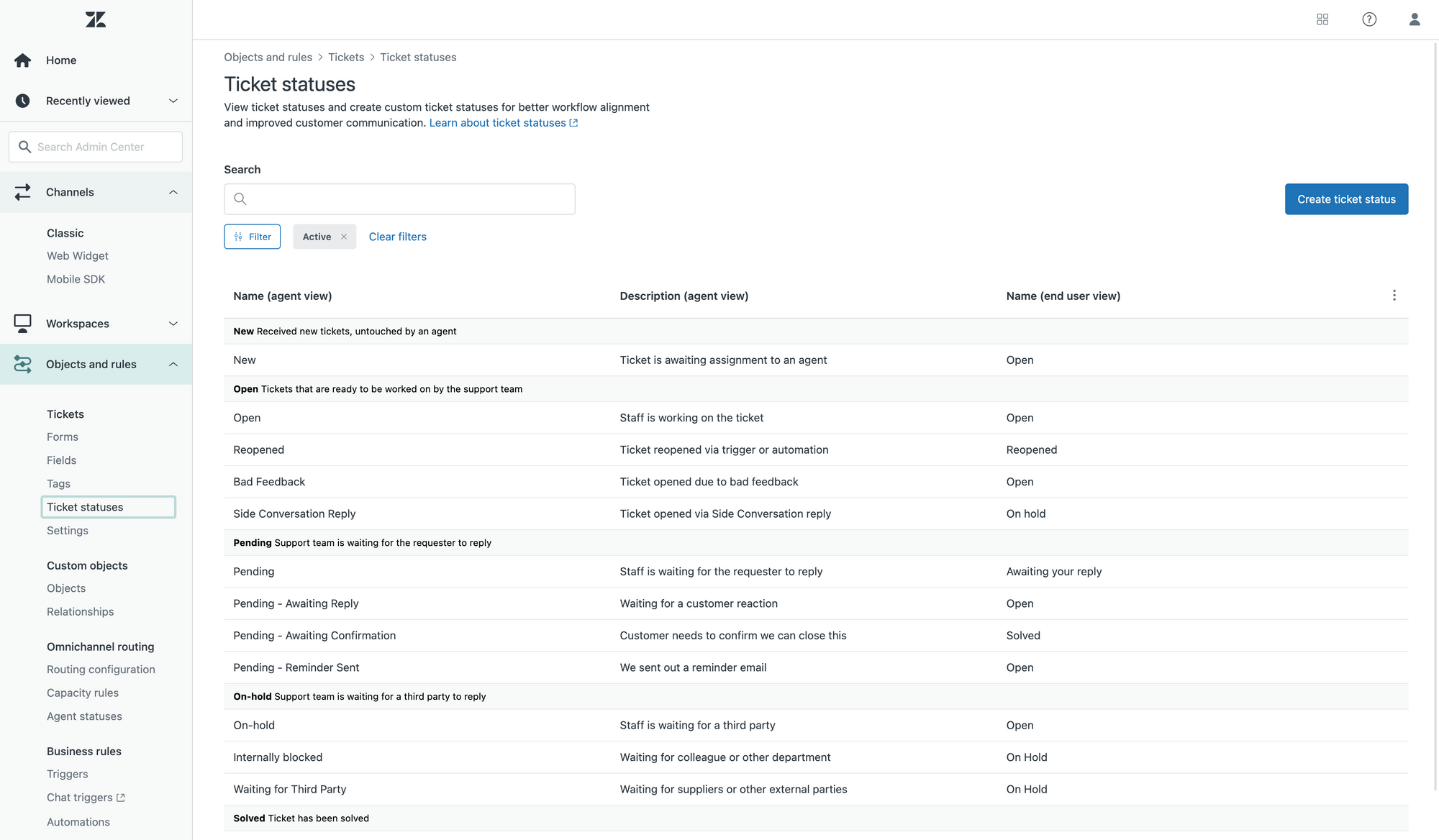Expand the Recently viewed section

tap(173, 101)
